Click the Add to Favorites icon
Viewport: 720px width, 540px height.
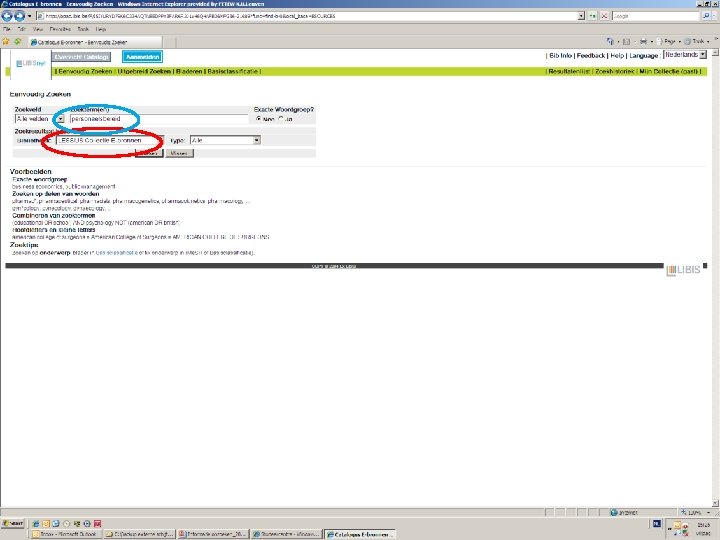(17, 41)
